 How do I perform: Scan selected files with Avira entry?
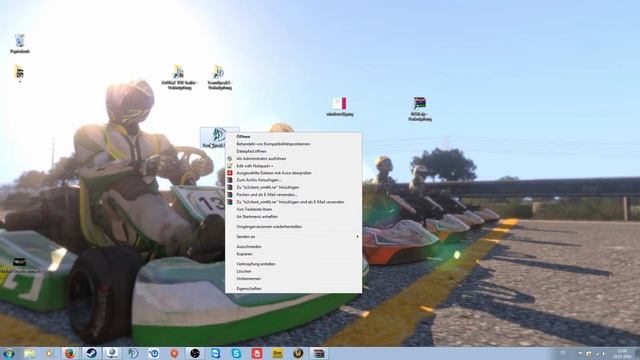click(x=293, y=173)
